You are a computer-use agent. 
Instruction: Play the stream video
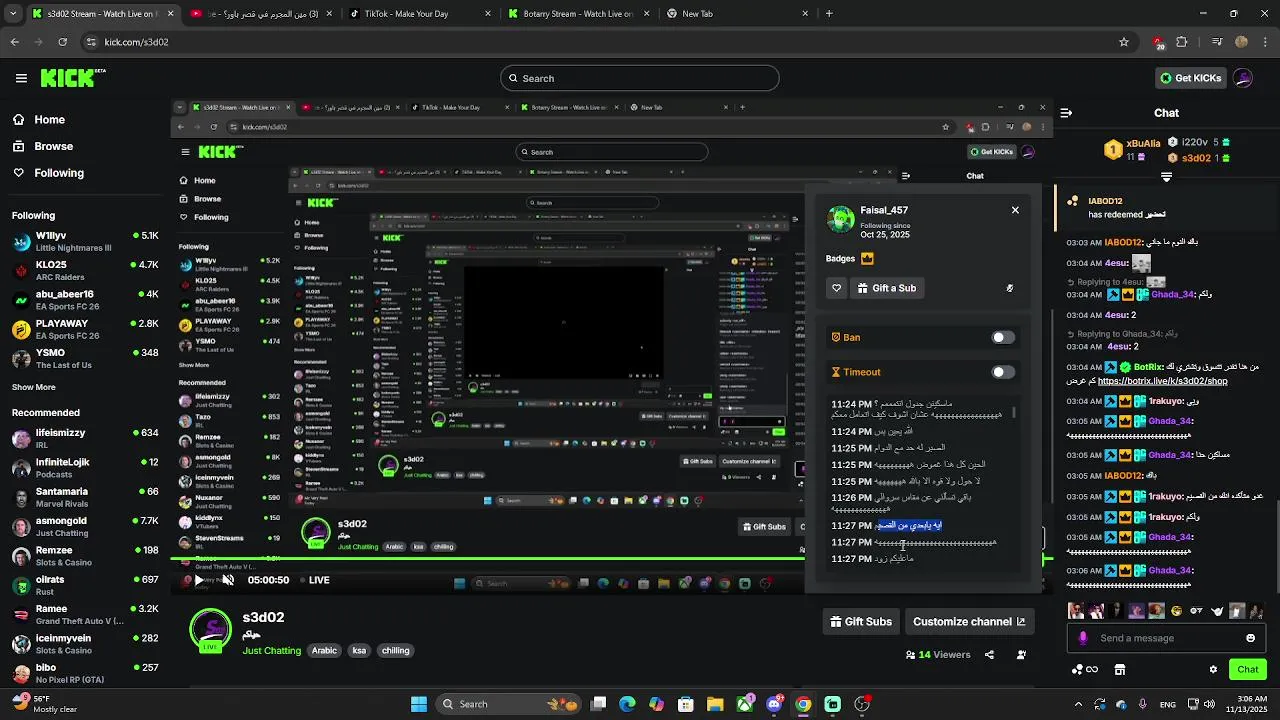(x=199, y=580)
